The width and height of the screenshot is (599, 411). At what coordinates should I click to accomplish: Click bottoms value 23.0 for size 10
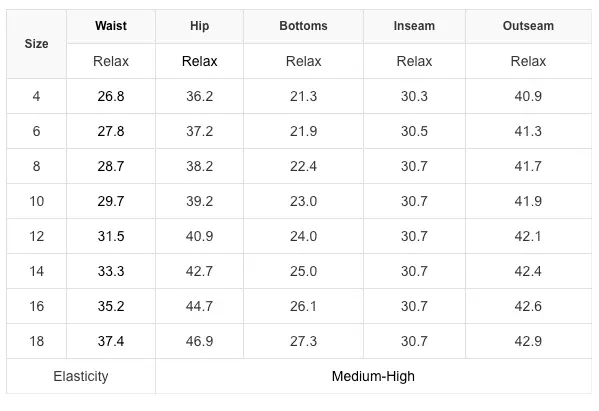[303, 201]
